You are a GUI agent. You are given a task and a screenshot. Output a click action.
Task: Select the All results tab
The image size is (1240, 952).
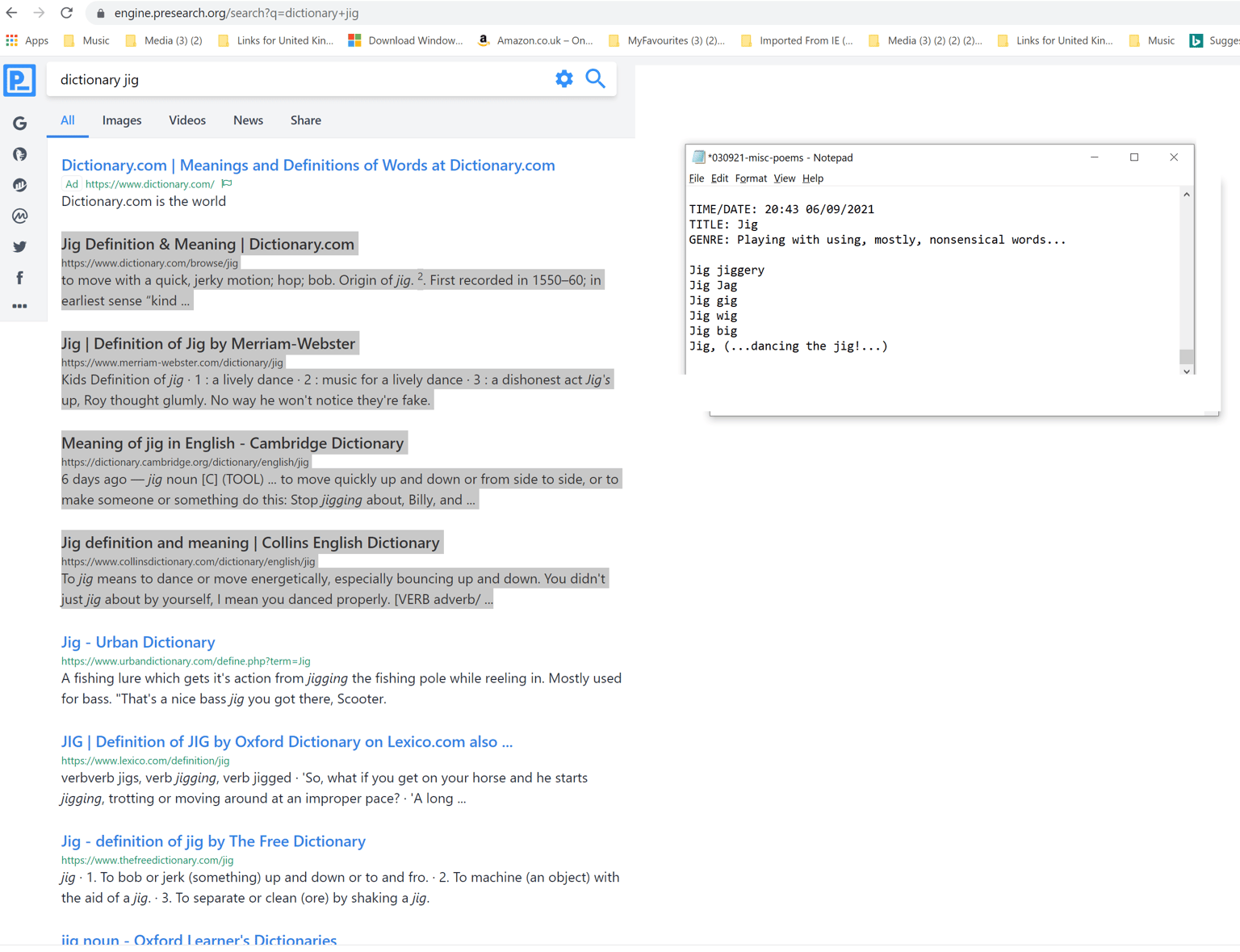tap(68, 120)
